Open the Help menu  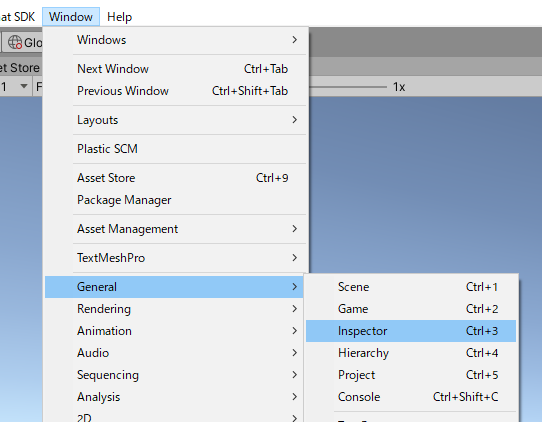click(119, 17)
